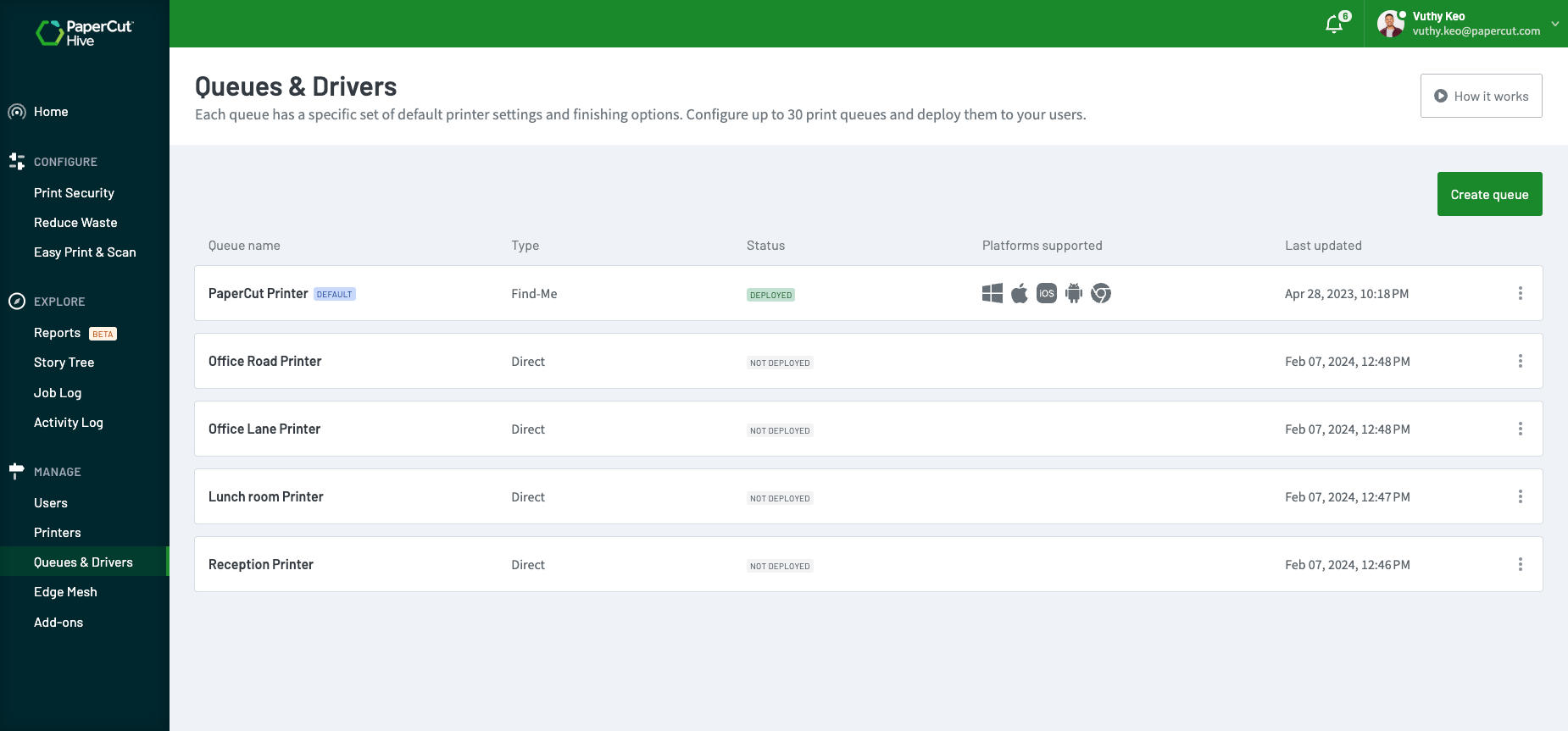The width and height of the screenshot is (1568, 731).
Task: Click the vuthy.keo@papercut.com email text
Action: click(1476, 31)
